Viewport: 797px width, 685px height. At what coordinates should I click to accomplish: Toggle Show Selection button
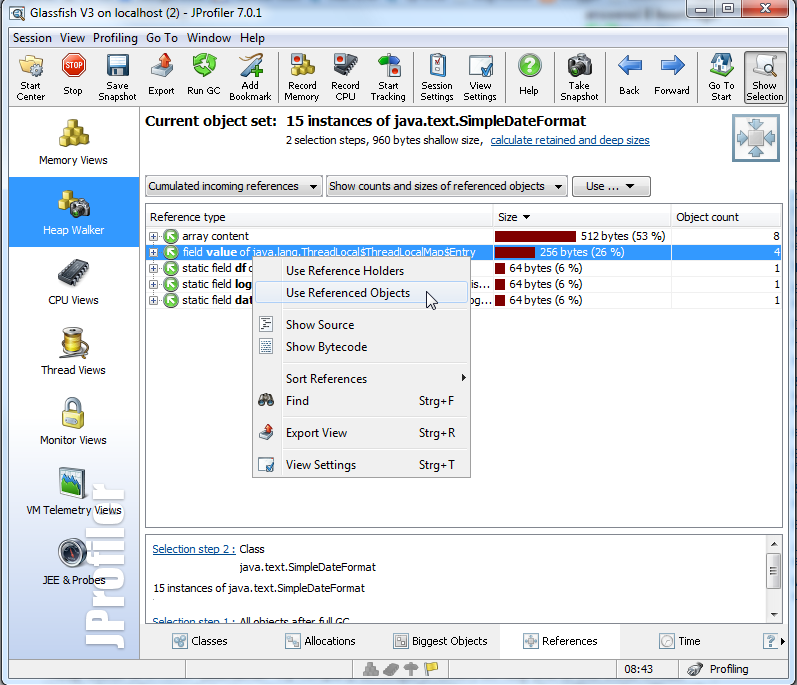pos(765,78)
